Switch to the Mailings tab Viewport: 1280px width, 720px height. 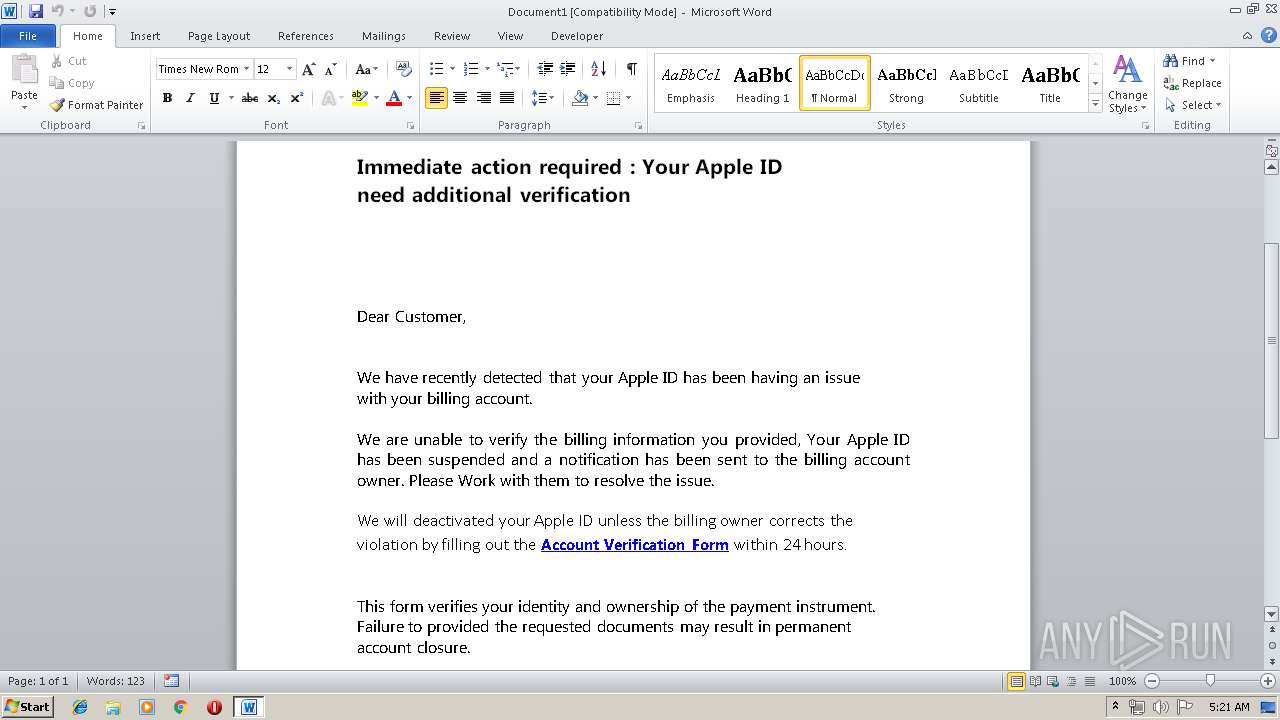pyautogui.click(x=384, y=36)
